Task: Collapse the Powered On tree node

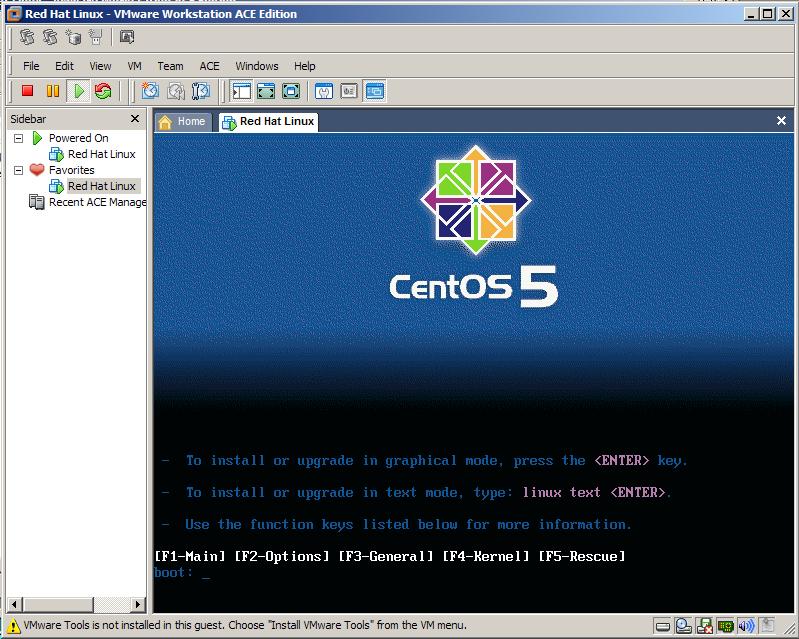Action: 18,138
